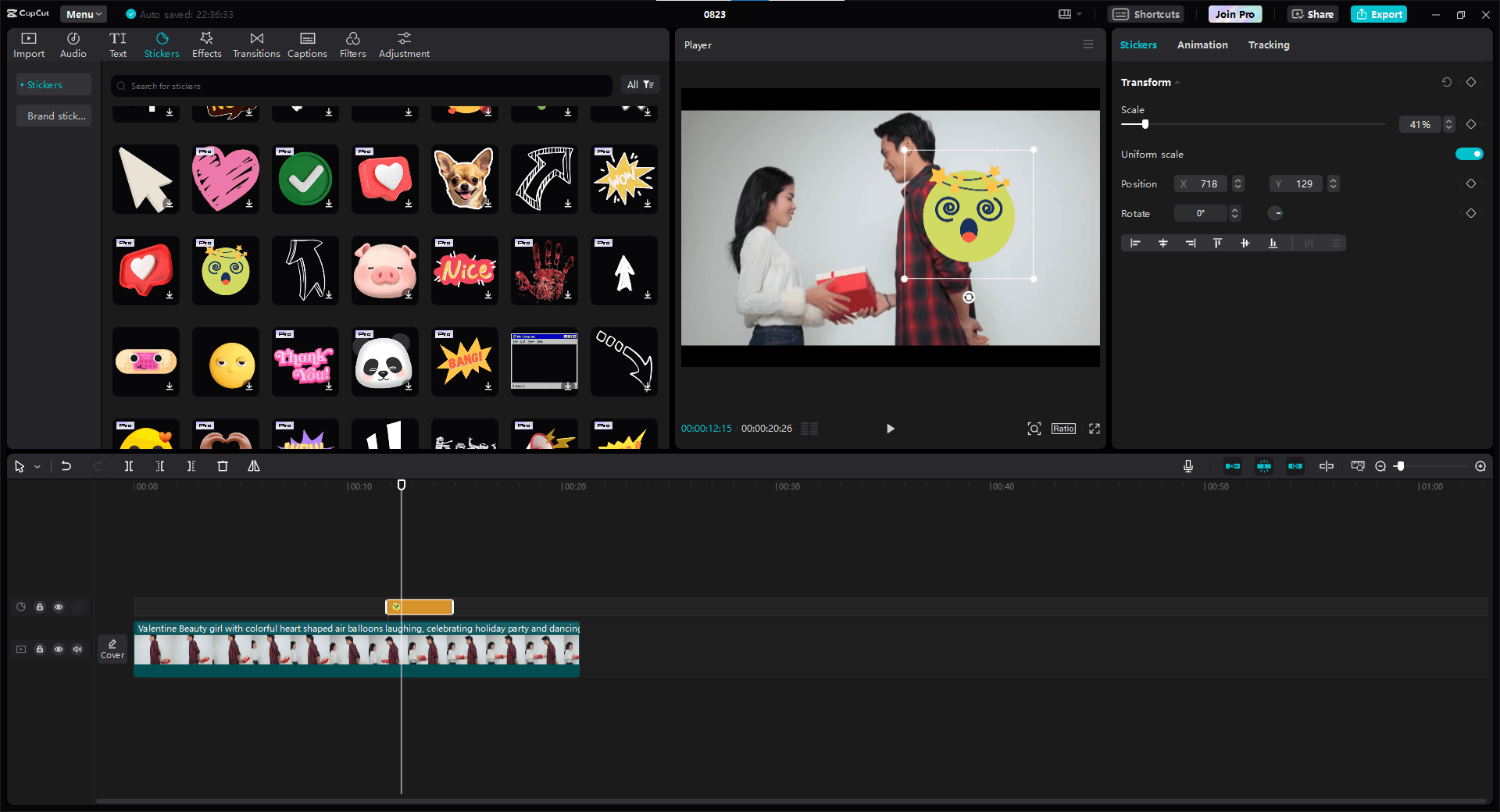Open the Effects panel
The image size is (1500, 812).
pyautogui.click(x=206, y=45)
